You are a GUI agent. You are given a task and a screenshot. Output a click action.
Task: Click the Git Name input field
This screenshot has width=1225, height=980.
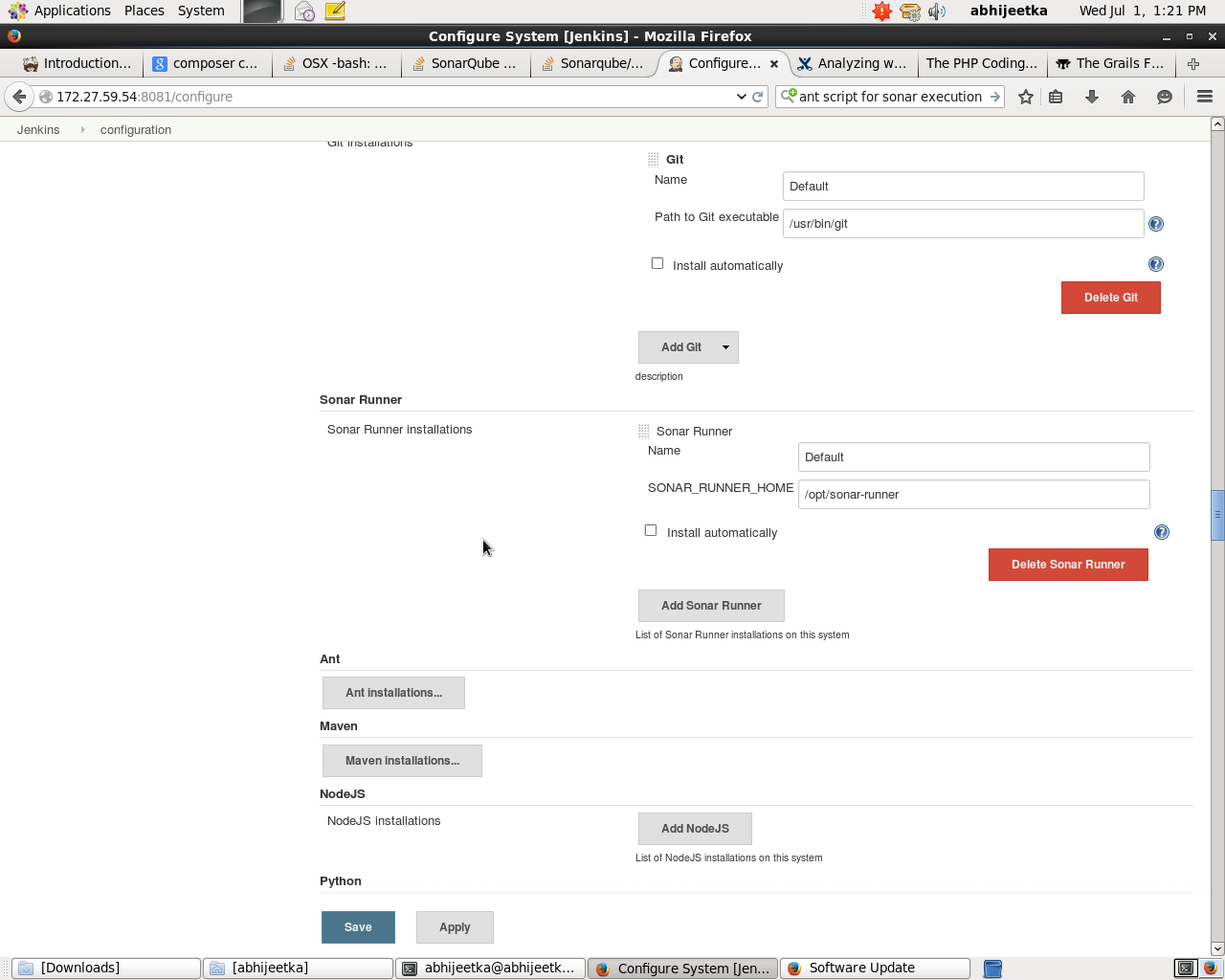[x=963, y=187]
